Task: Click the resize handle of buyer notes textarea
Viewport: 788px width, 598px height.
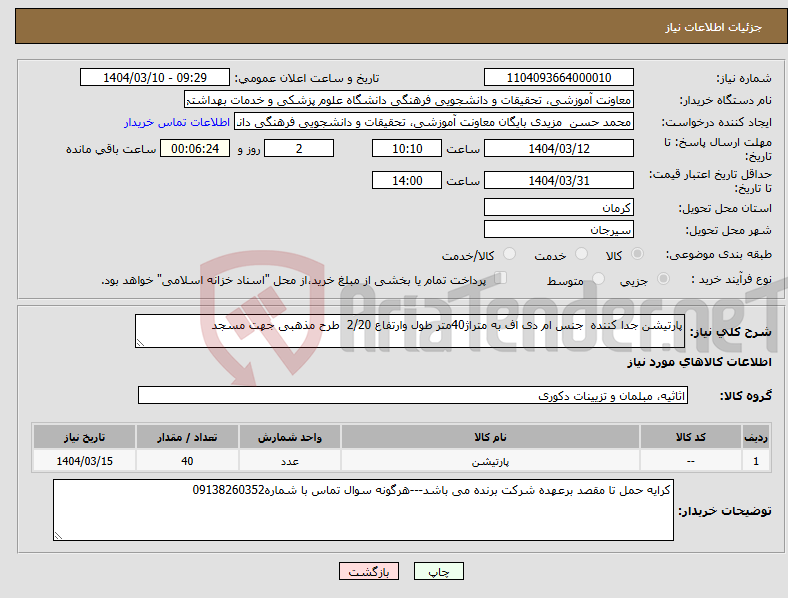Action: tap(58, 536)
